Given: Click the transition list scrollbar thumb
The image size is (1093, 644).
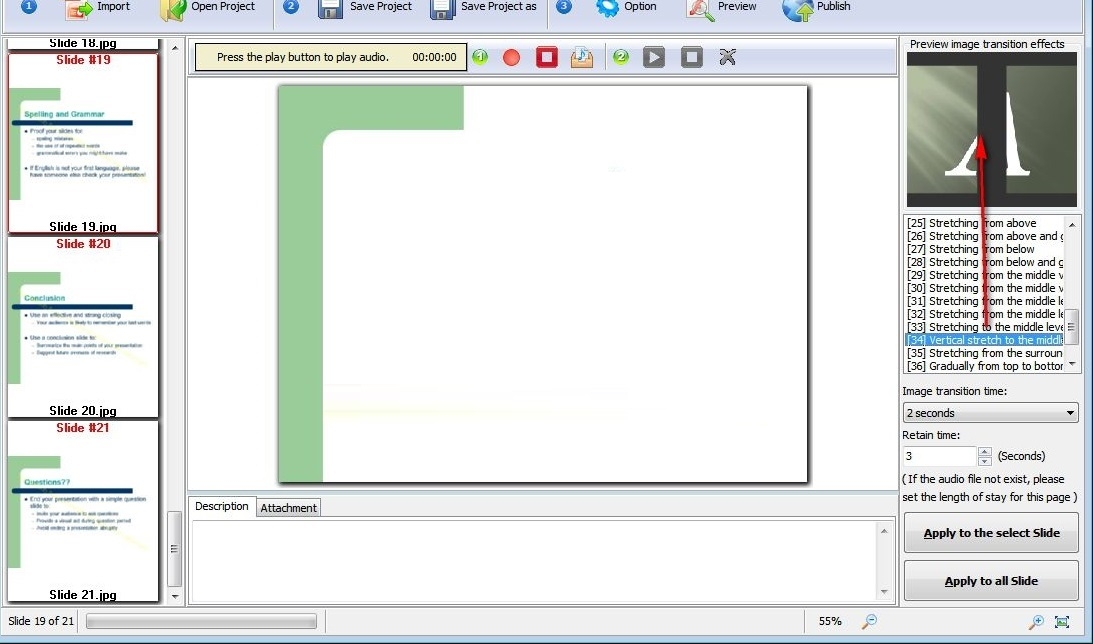Looking at the screenshot, I should (1072, 328).
